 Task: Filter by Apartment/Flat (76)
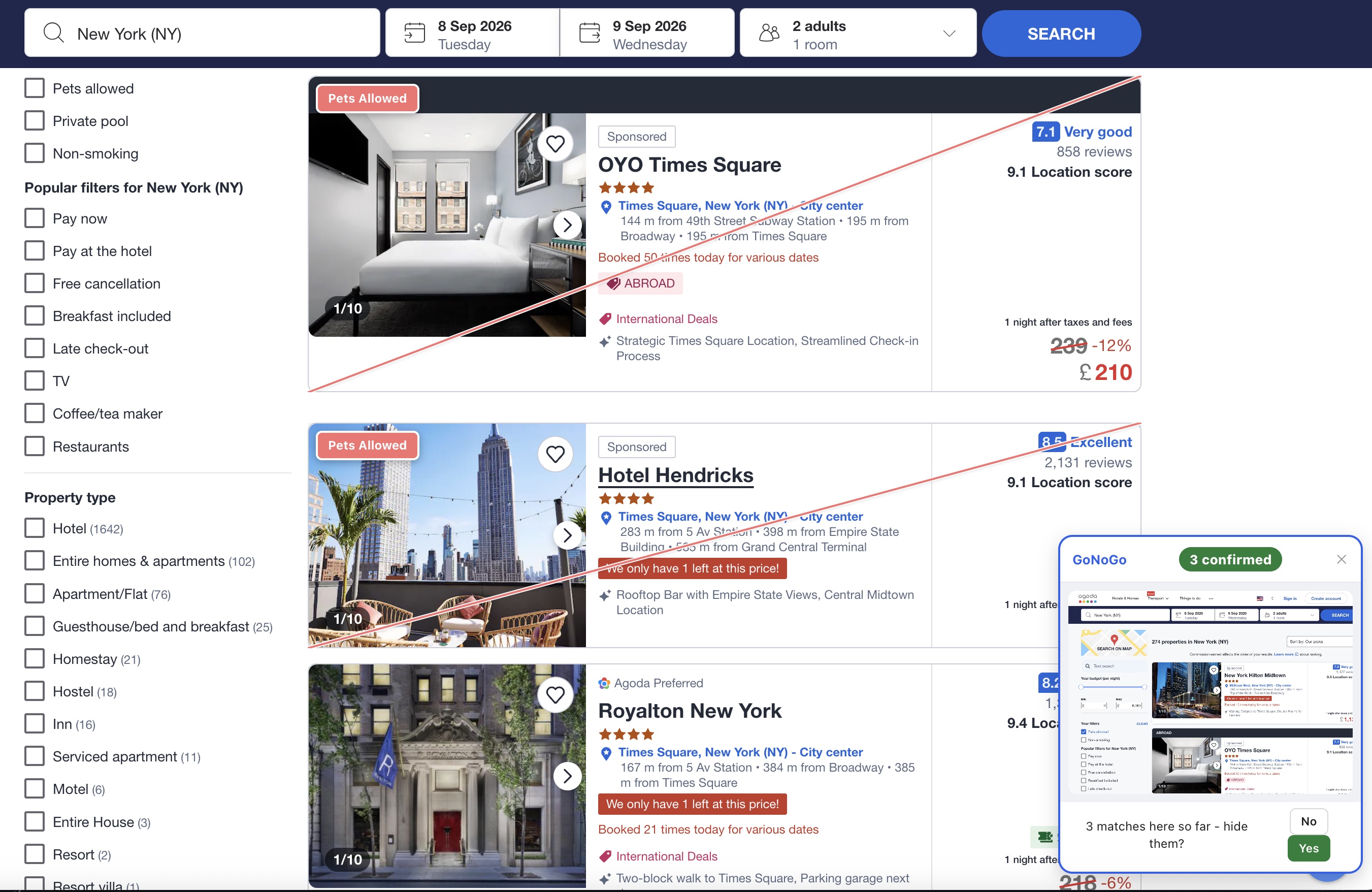tap(35, 593)
